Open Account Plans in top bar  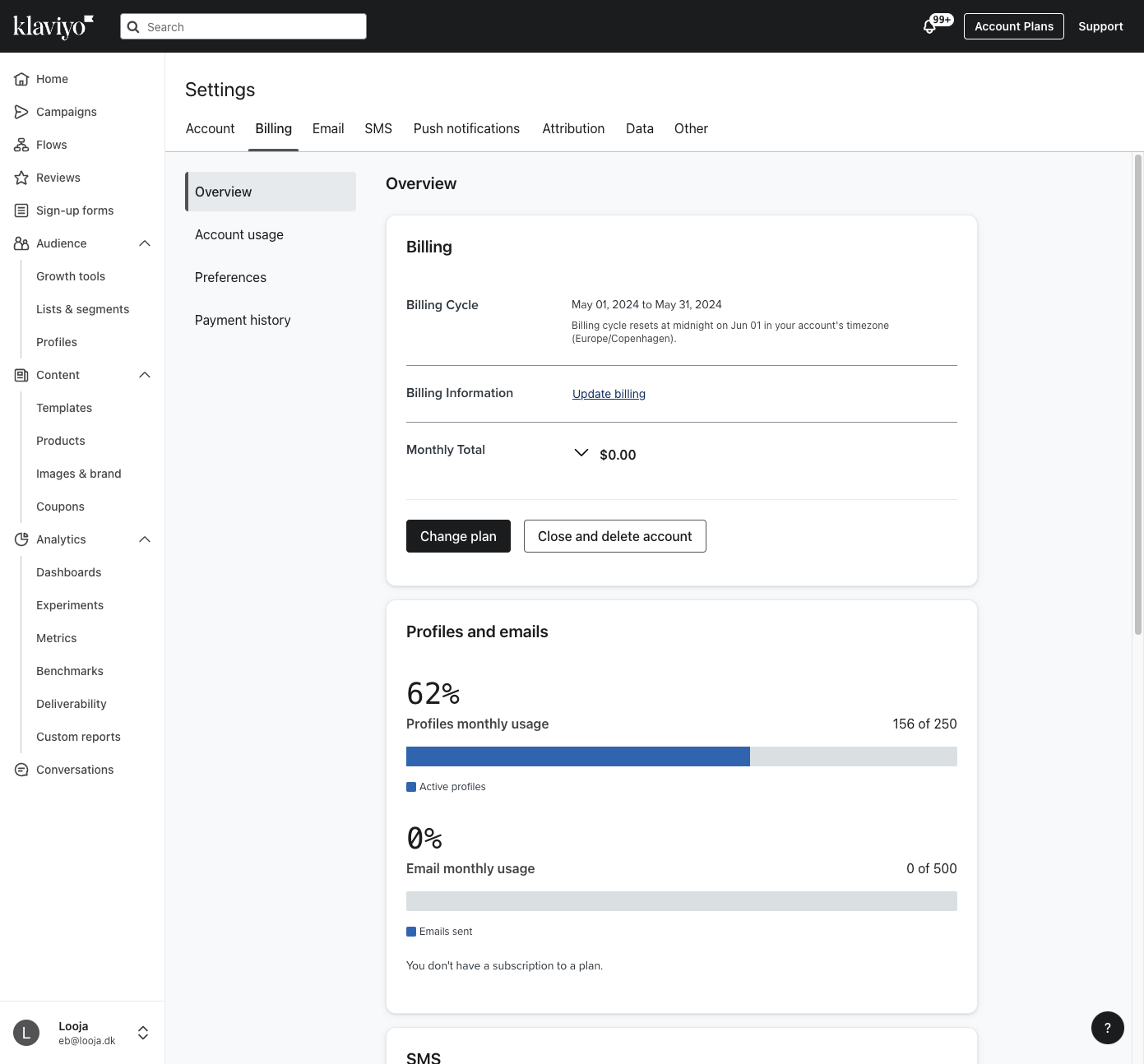pos(1014,26)
